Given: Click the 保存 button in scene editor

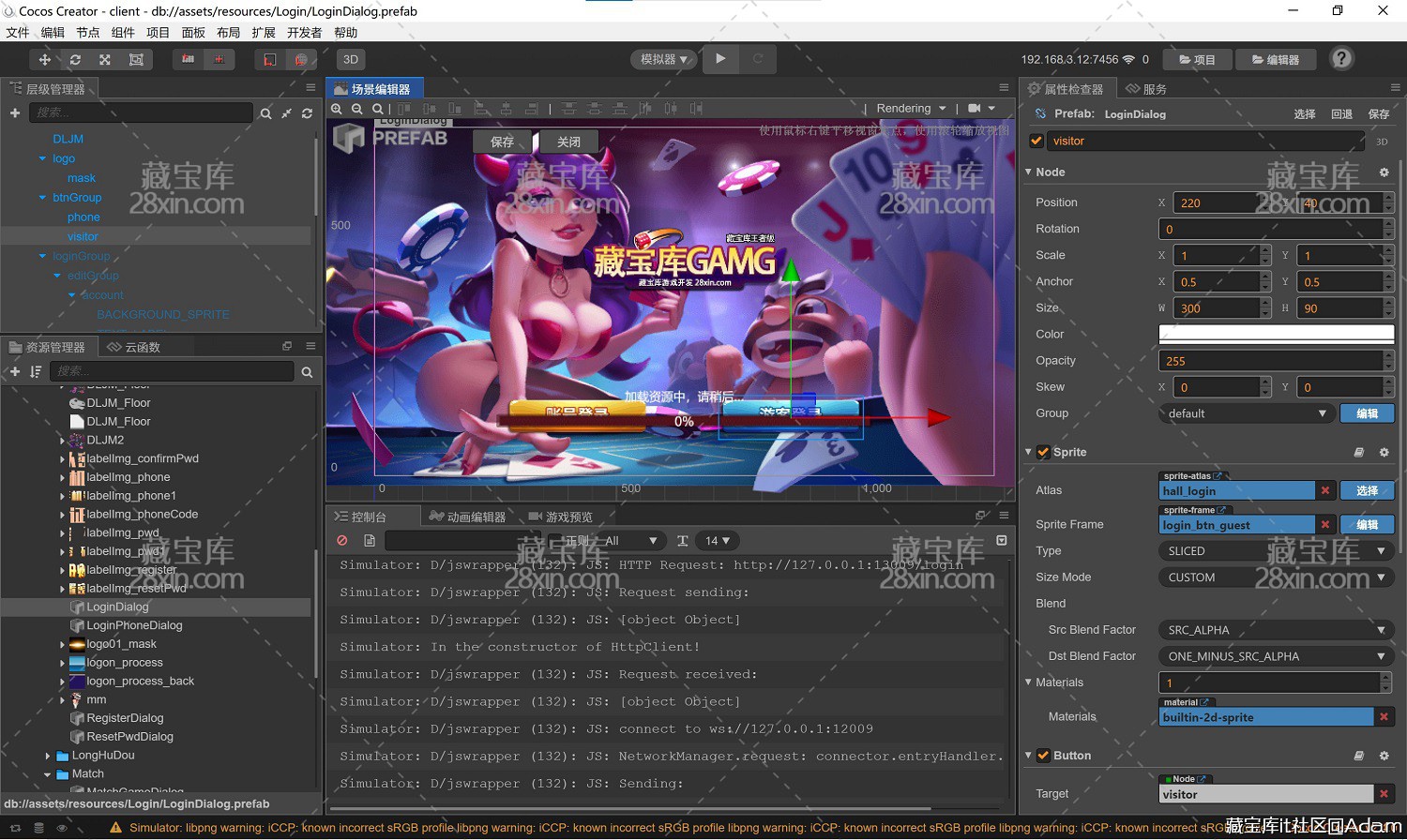Looking at the screenshot, I should point(503,142).
